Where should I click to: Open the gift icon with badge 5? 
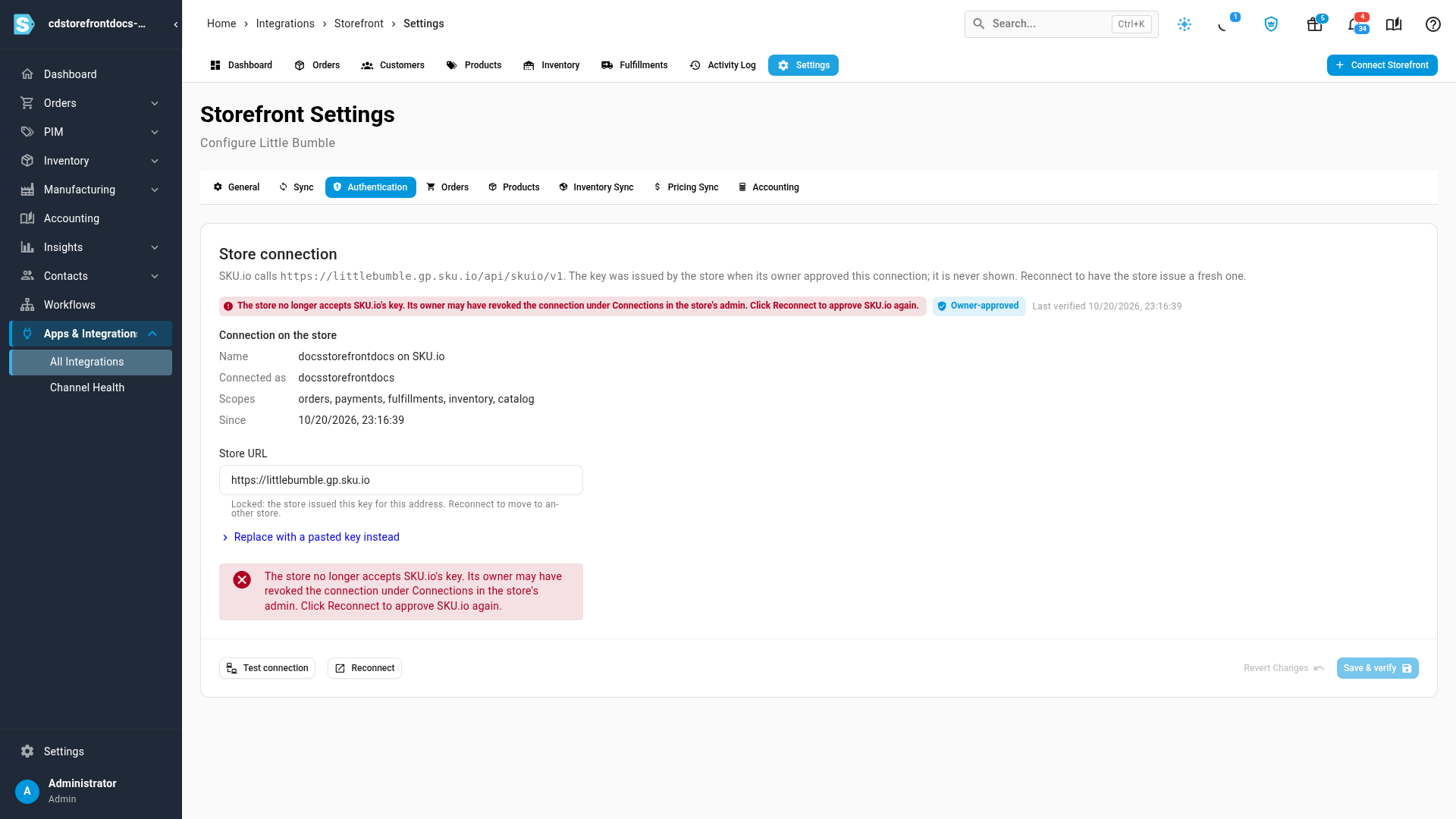point(1315,24)
